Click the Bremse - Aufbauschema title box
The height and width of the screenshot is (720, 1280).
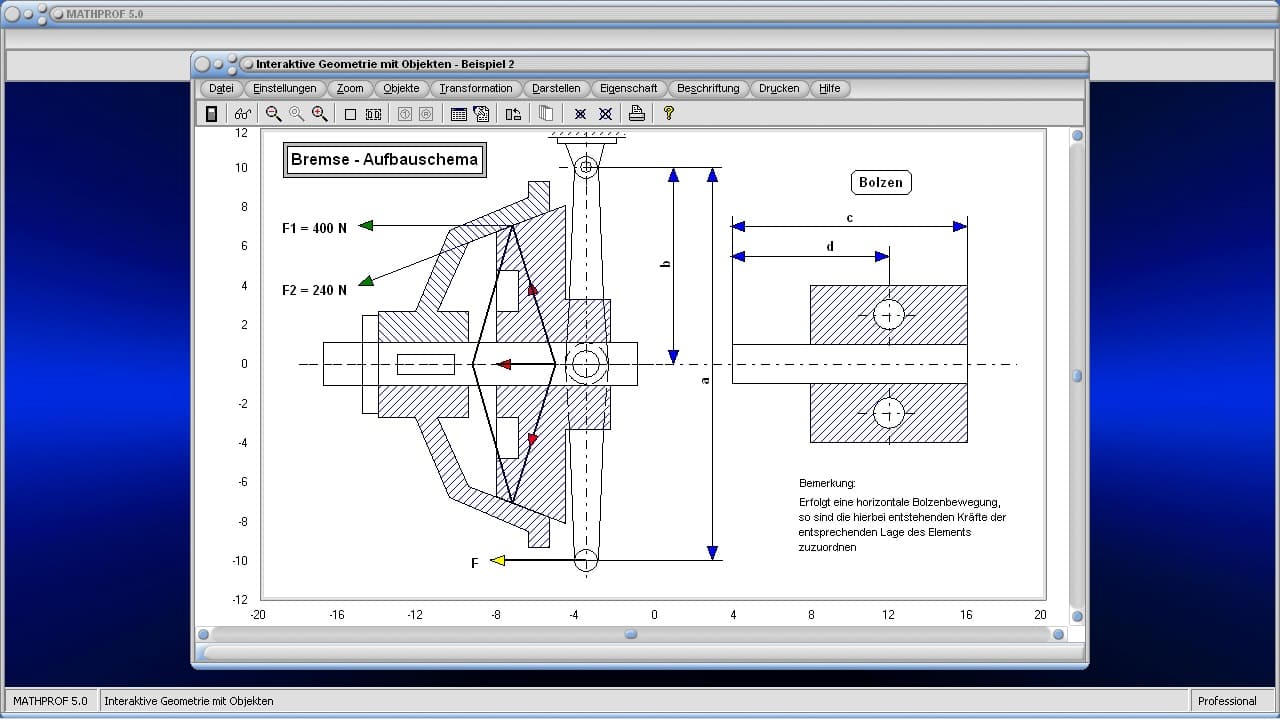[x=385, y=160]
